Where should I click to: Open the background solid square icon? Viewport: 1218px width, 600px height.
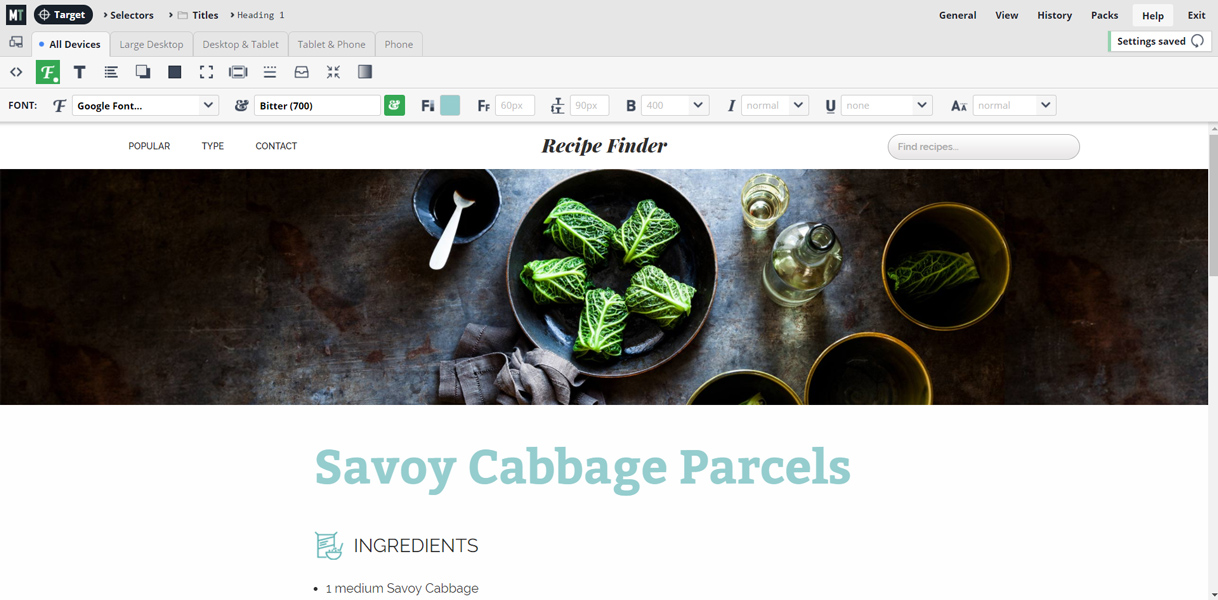[174, 72]
